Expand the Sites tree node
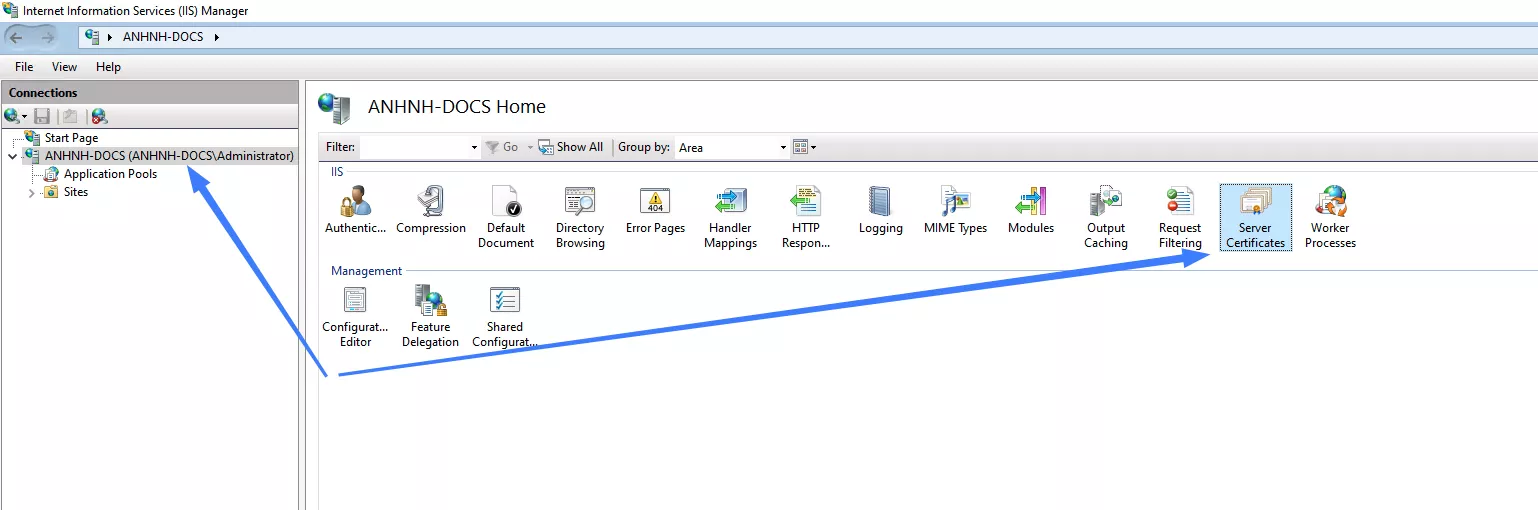 (32, 192)
